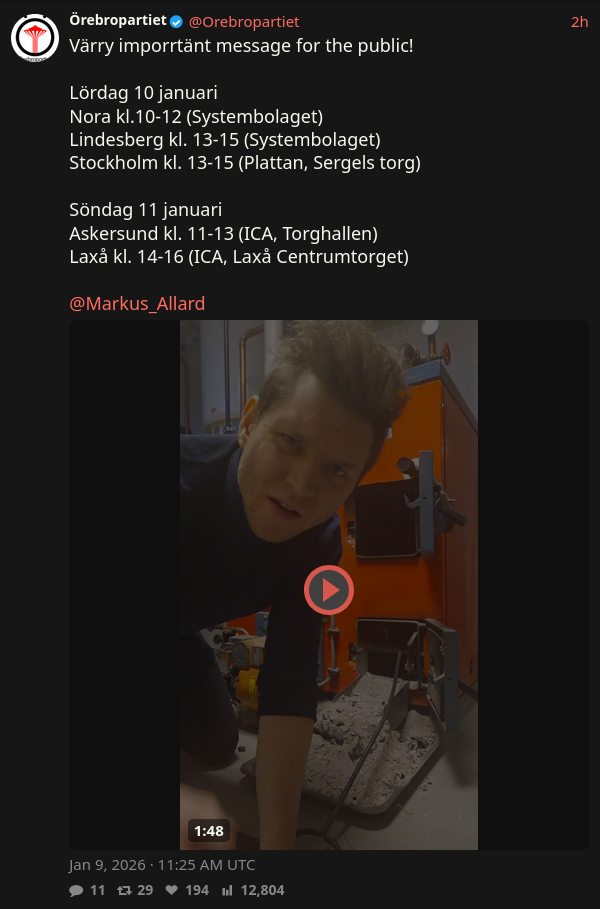Click the blue verified badge icon
Screen dimensions: 600x909
click(x=176, y=22)
